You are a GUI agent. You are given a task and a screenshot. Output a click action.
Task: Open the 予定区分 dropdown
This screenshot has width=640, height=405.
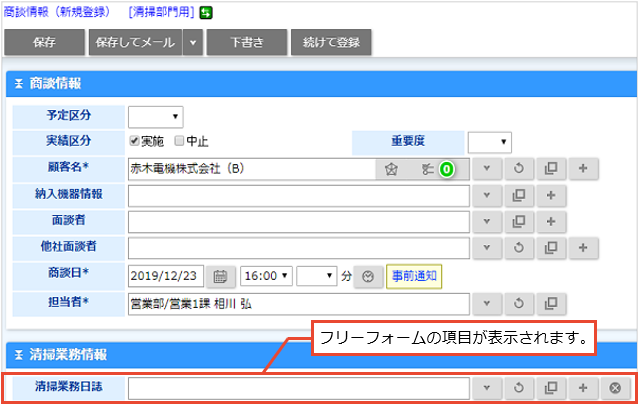pyautogui.click(x=156, y=117)
